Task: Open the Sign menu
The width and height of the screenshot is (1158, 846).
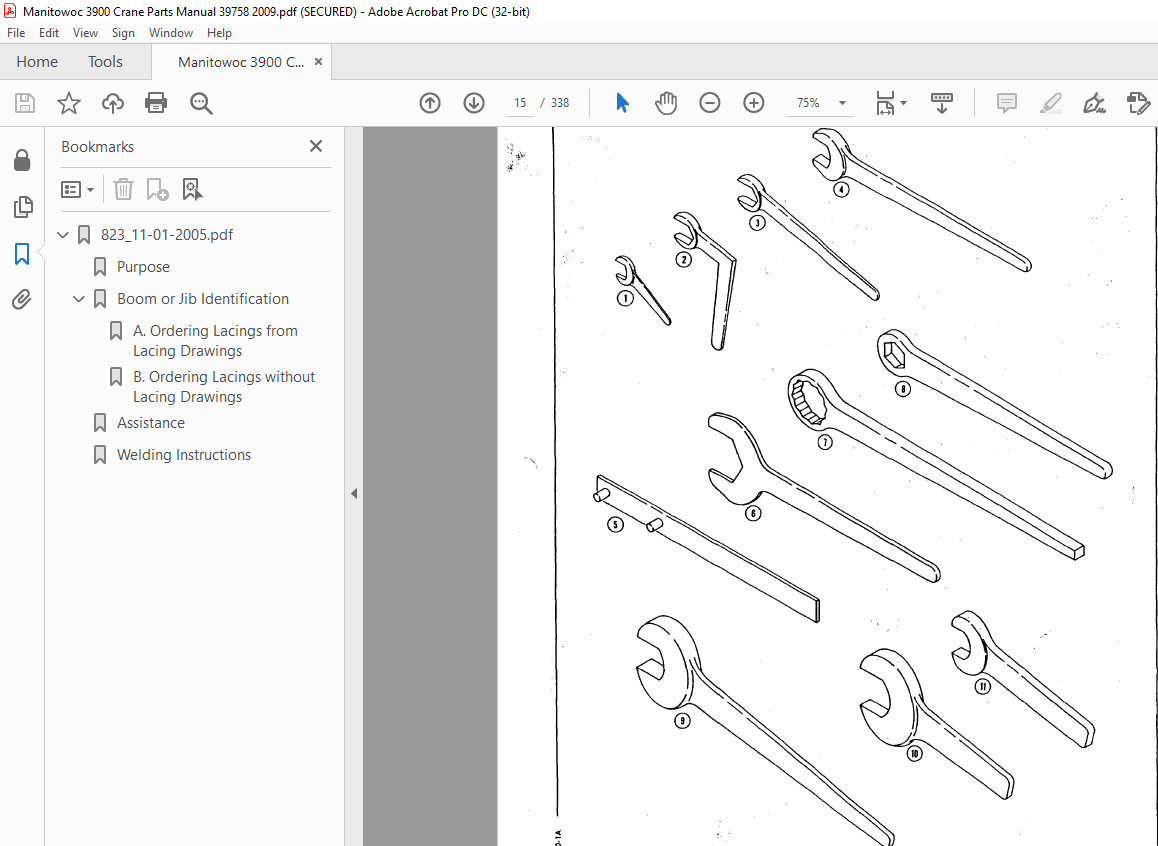Action: (123, 32)
